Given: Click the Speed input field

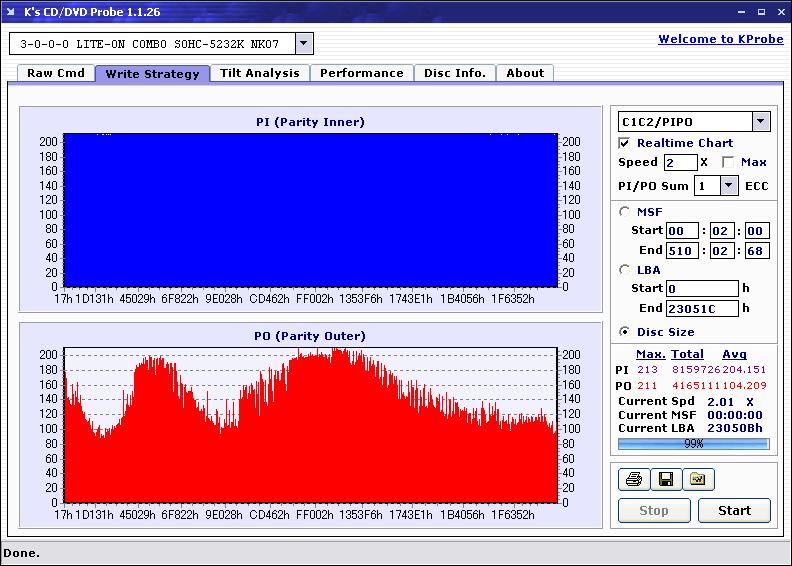Looking at the screenshot, I should 680,162.
